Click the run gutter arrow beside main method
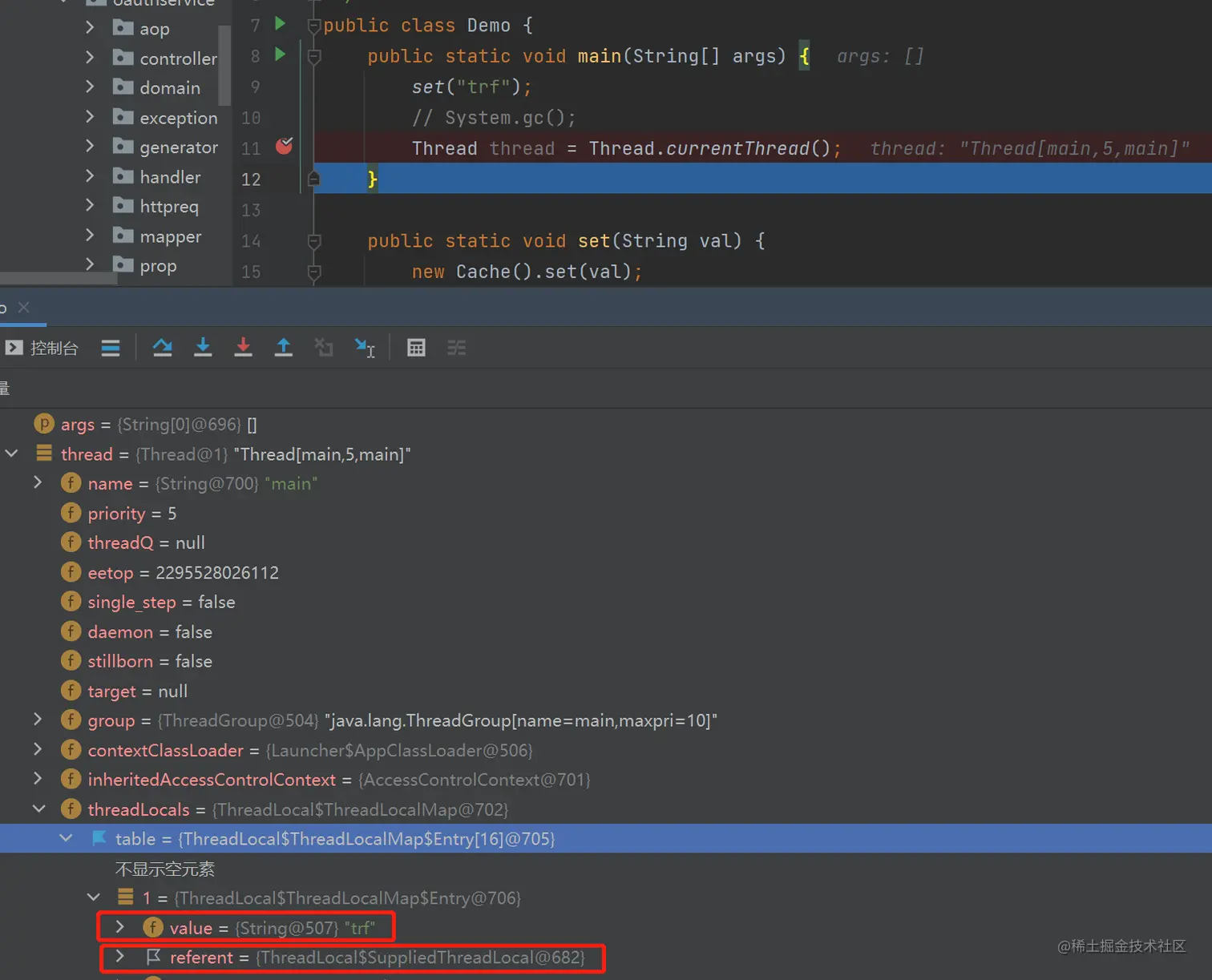 280,54
